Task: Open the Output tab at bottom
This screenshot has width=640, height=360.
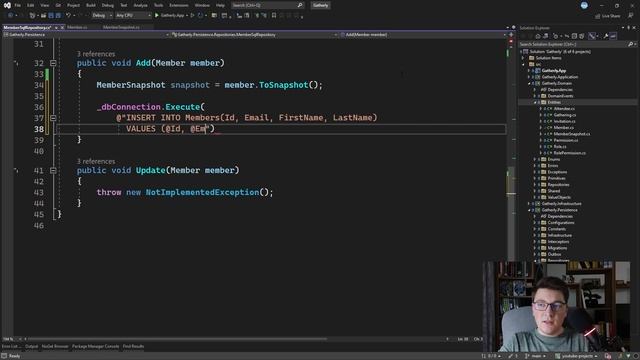Action: click(31, 347)
